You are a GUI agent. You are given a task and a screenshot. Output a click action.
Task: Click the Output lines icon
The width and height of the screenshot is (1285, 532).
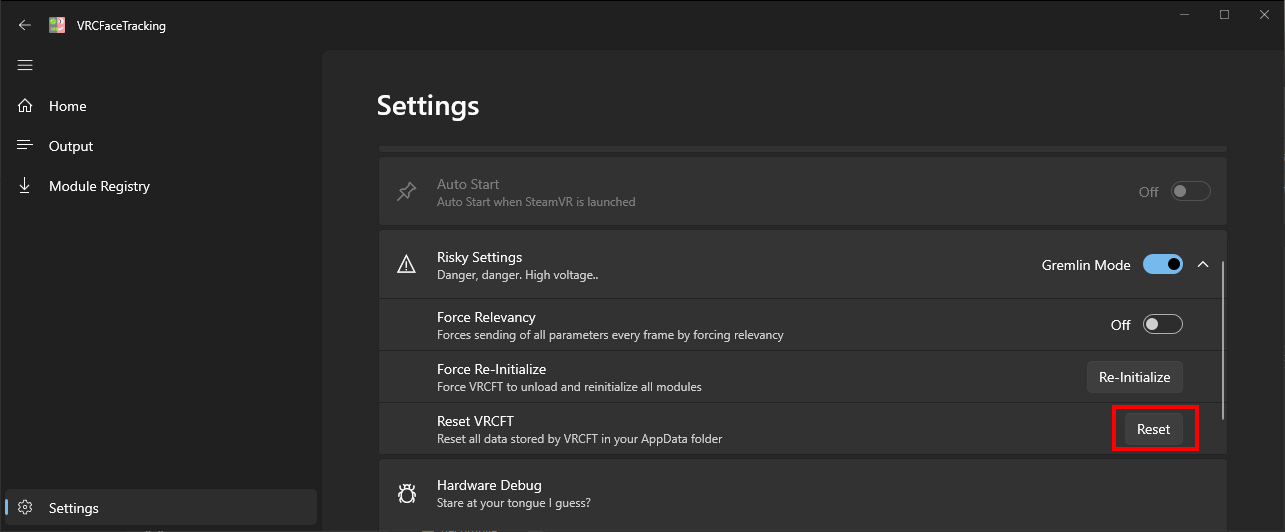point(26,146)
